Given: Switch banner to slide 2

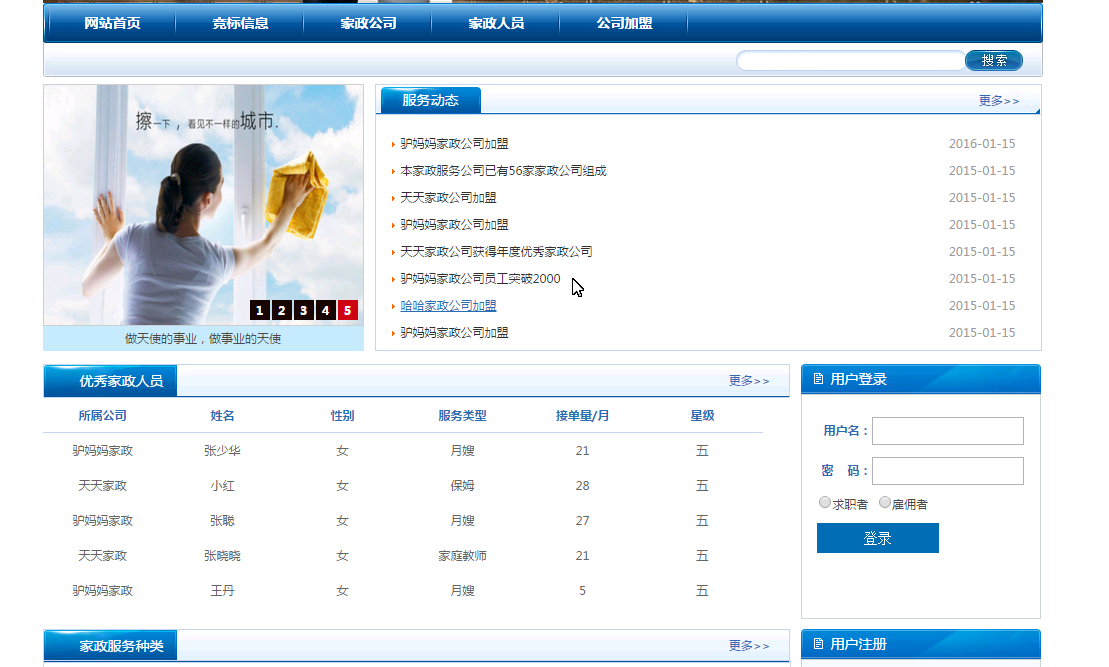Looking at the screenshot, I should tap(281, 311).
